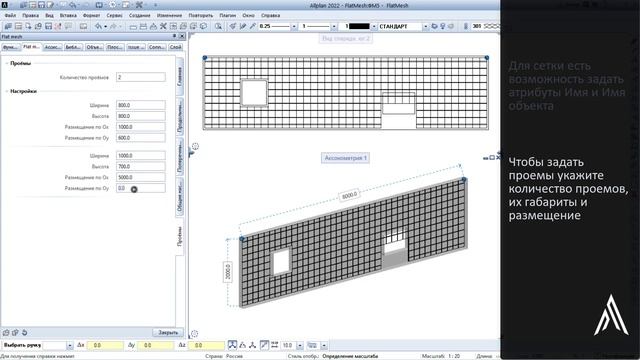Image resolution: width=640 pixels, height=360 pixels.
Task: Click the Δz coordinate input field
Action: (206, 345)
